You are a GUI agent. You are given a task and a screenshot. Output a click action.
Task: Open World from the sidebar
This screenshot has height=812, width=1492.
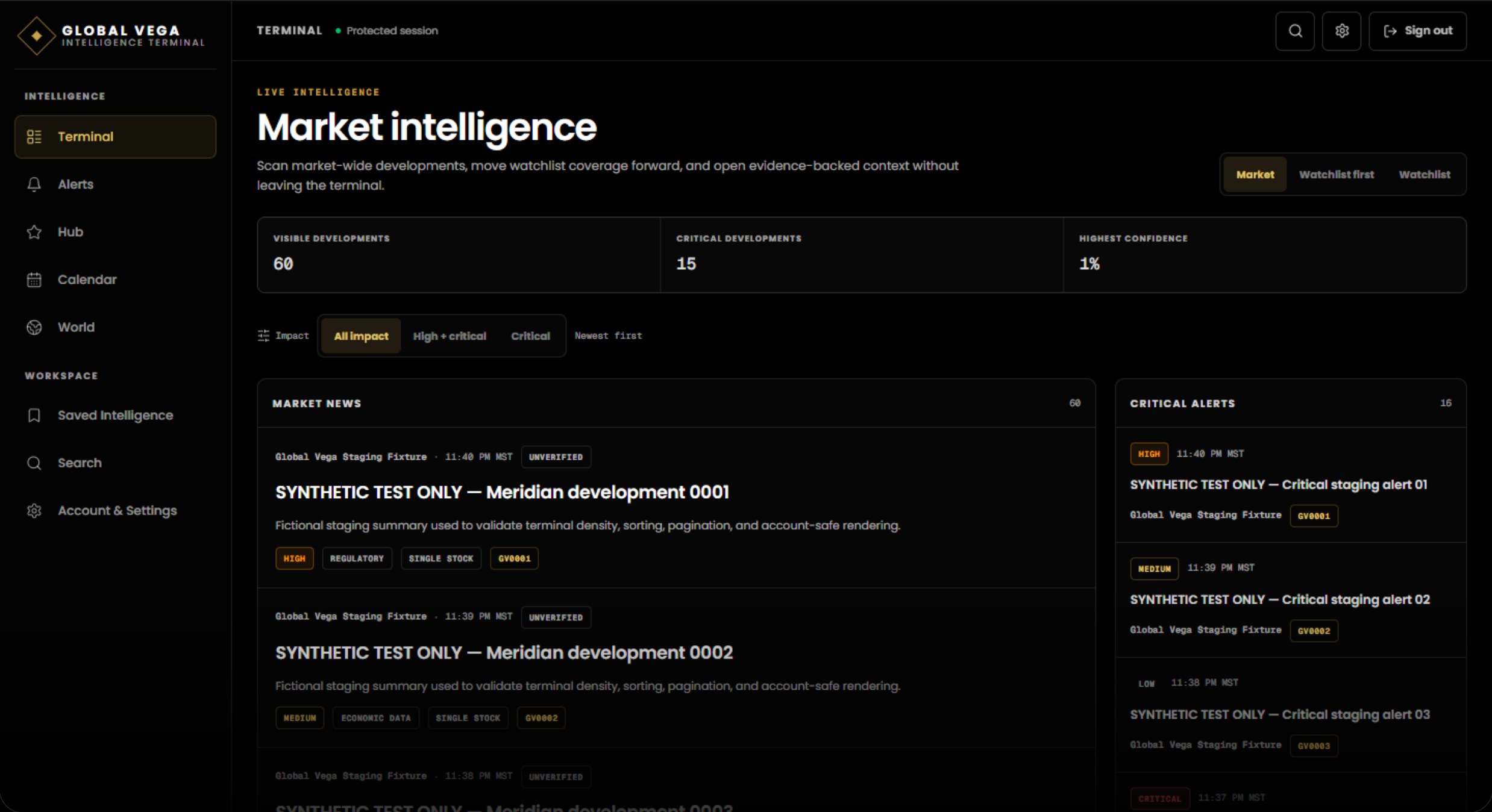click(115, 327)
